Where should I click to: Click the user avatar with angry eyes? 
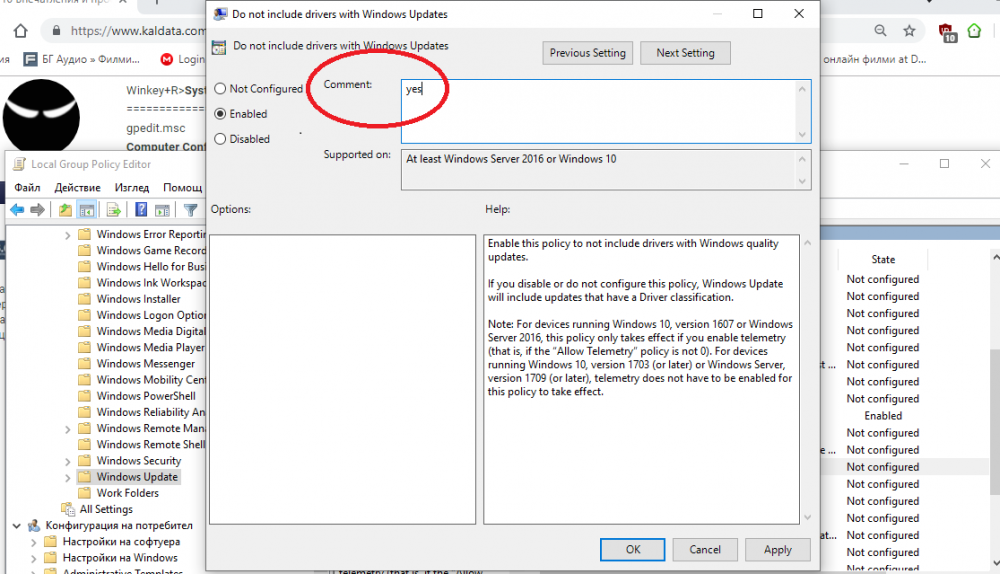coord(41,115)
